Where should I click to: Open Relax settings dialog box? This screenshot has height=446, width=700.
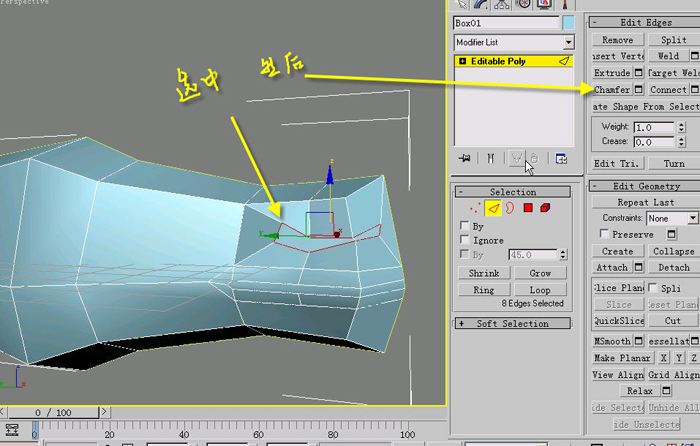666,391
